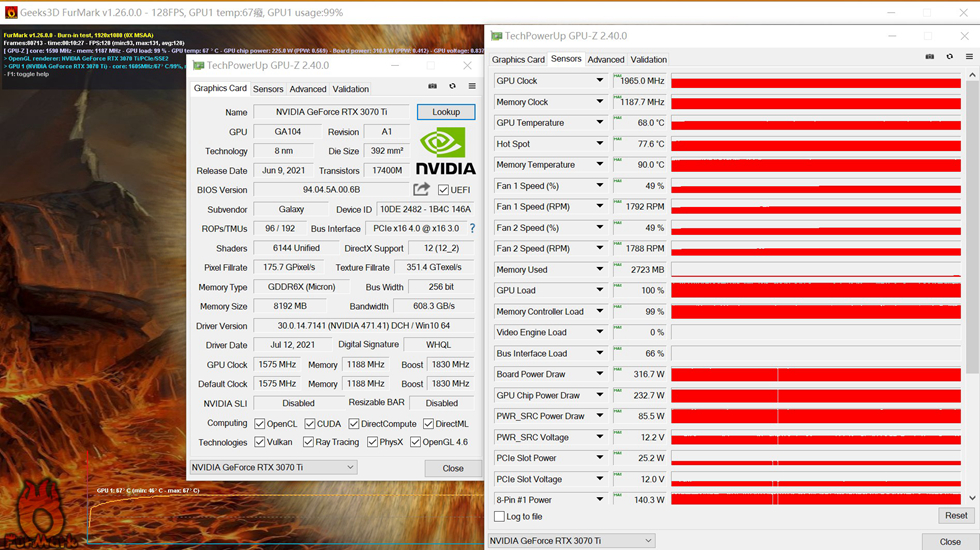This screenshot has height=550, width=980.
Task: Expand the Fan 1 Speed (%) dropdown
Action: point(599,185)
